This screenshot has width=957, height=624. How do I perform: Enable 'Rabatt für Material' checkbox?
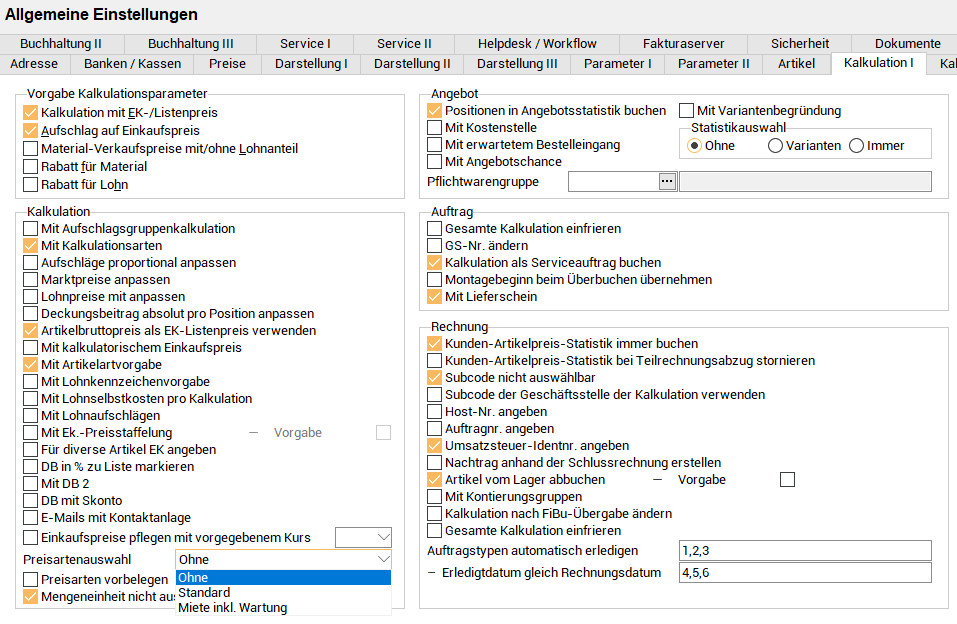coord(31,167)
